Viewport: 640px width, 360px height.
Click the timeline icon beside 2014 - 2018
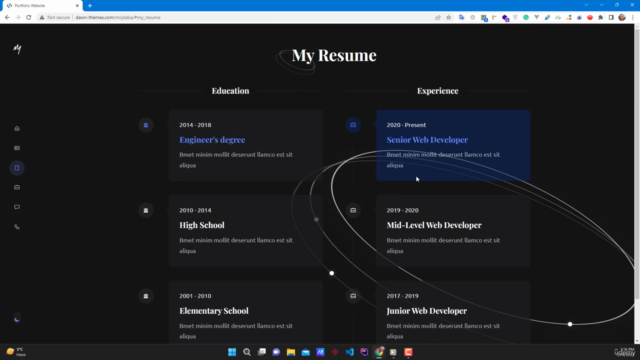pyautogui.click(x=146, y=125)
